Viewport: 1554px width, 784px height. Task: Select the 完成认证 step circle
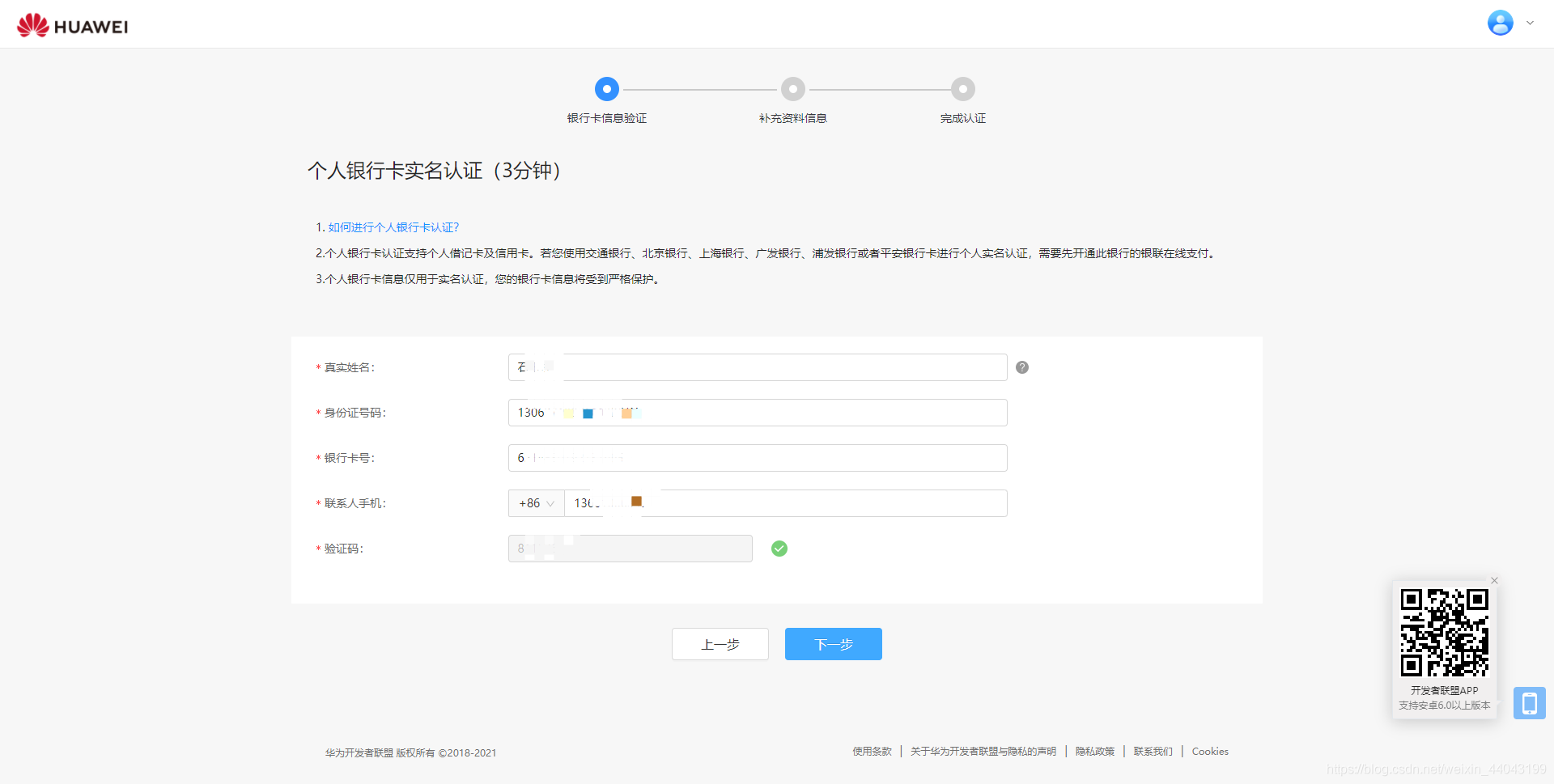point(962,89)
